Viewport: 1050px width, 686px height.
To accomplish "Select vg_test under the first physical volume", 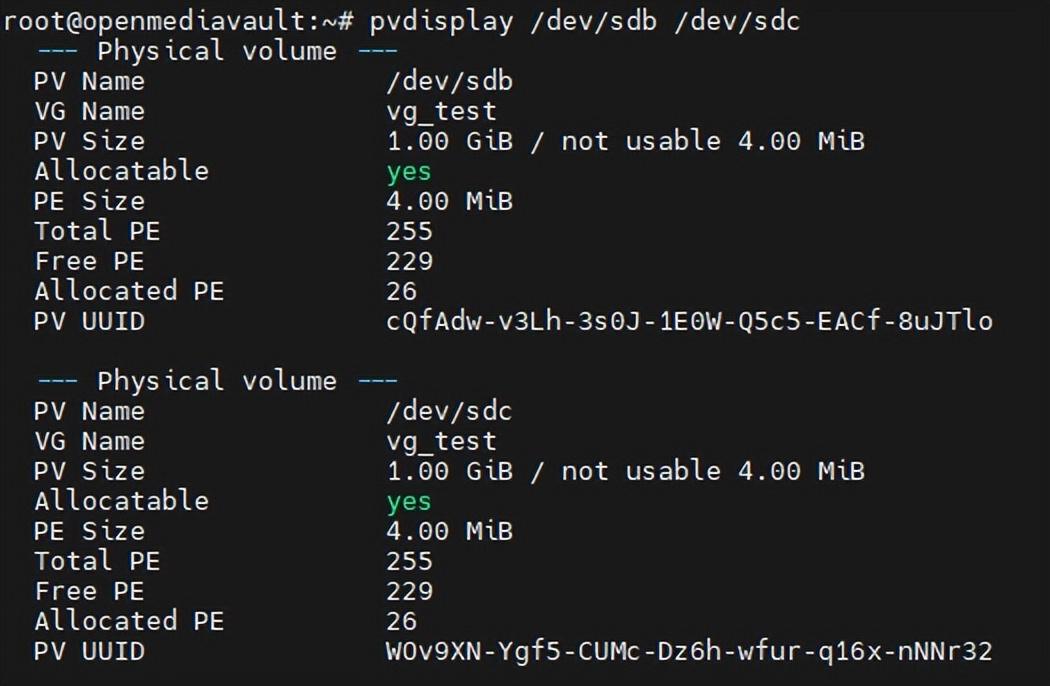I will 441,112.
